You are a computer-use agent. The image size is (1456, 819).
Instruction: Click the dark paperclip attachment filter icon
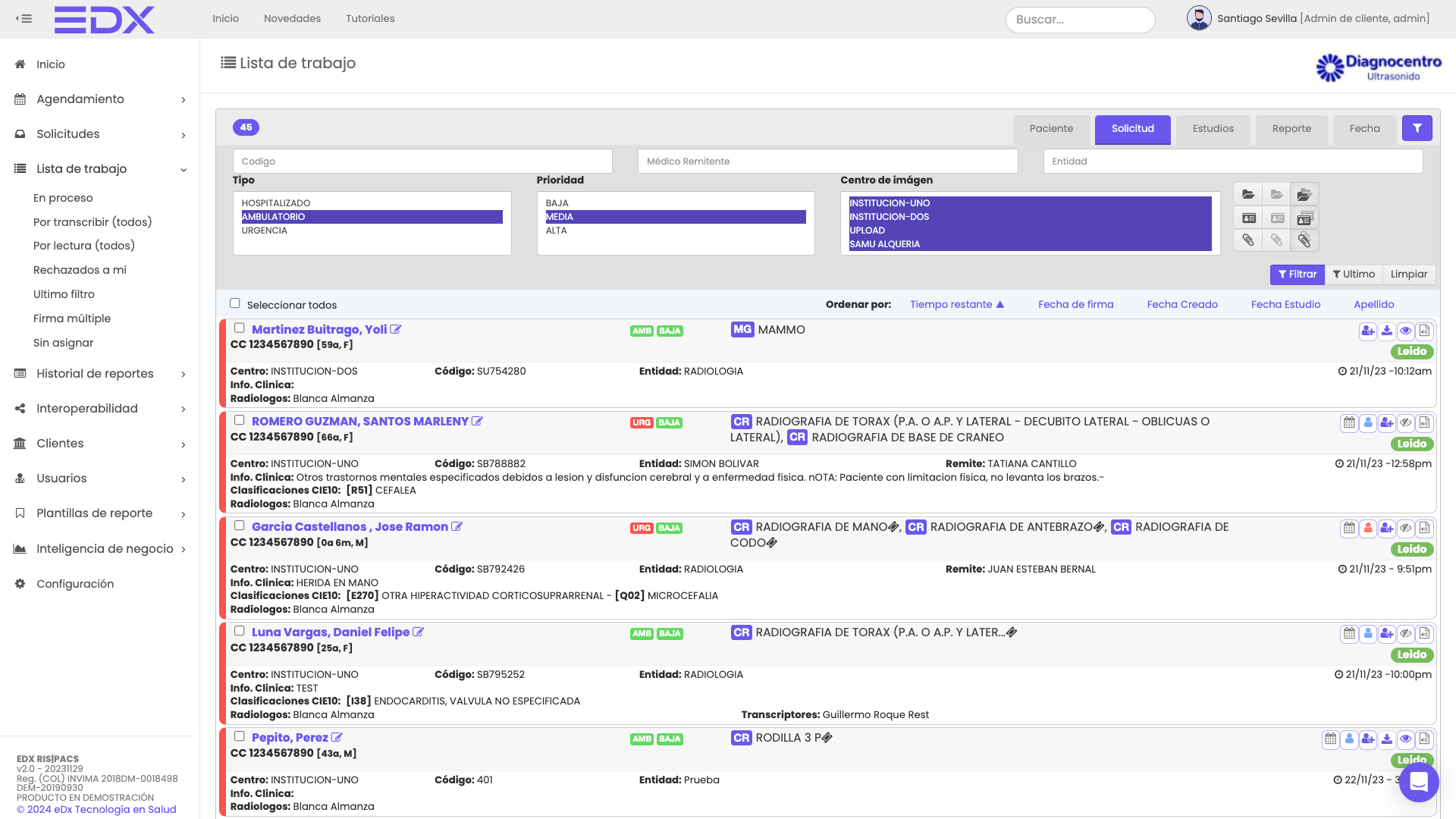1248,240
